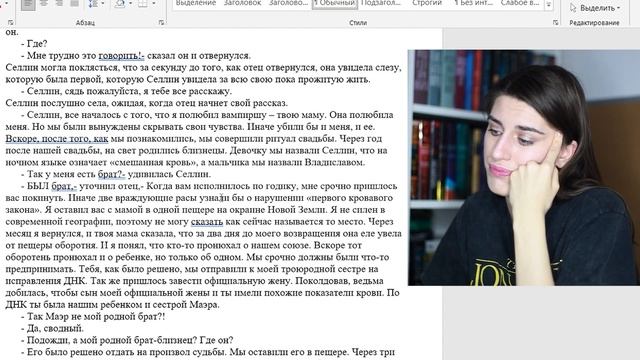
Task: Click line spacing icon
Action: click(x=93, y=4)
